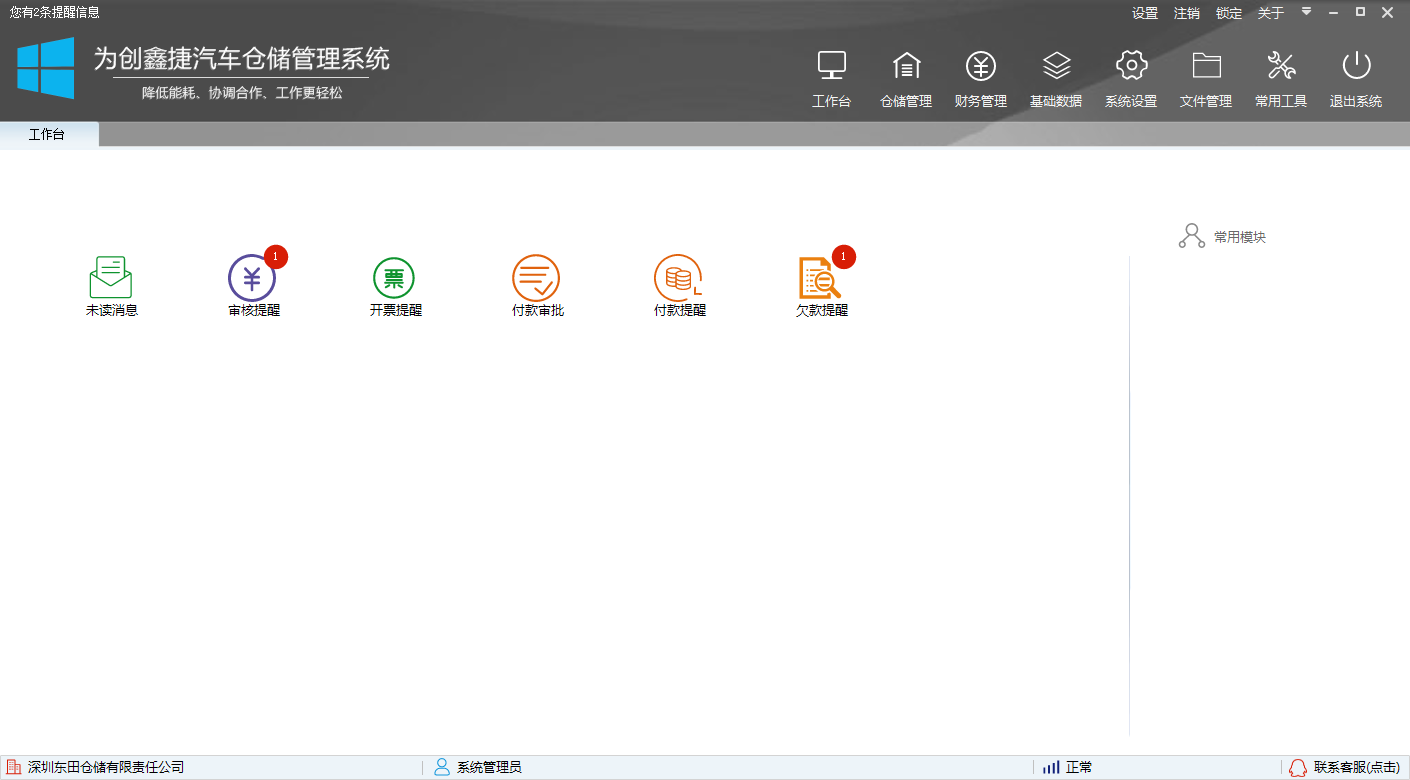Open the 财务管理 (finance management) icon

pos(980,78)
